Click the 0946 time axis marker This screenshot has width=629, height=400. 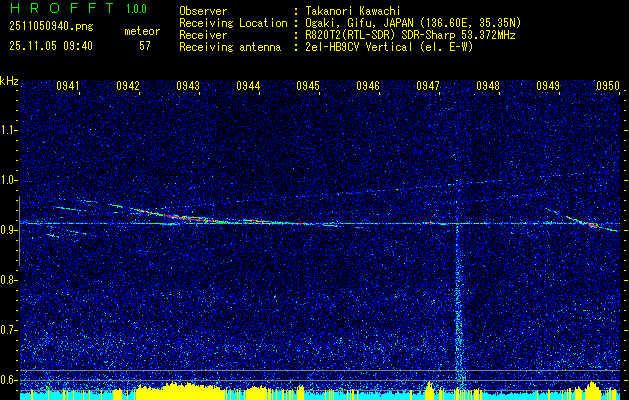click(368, 86)
